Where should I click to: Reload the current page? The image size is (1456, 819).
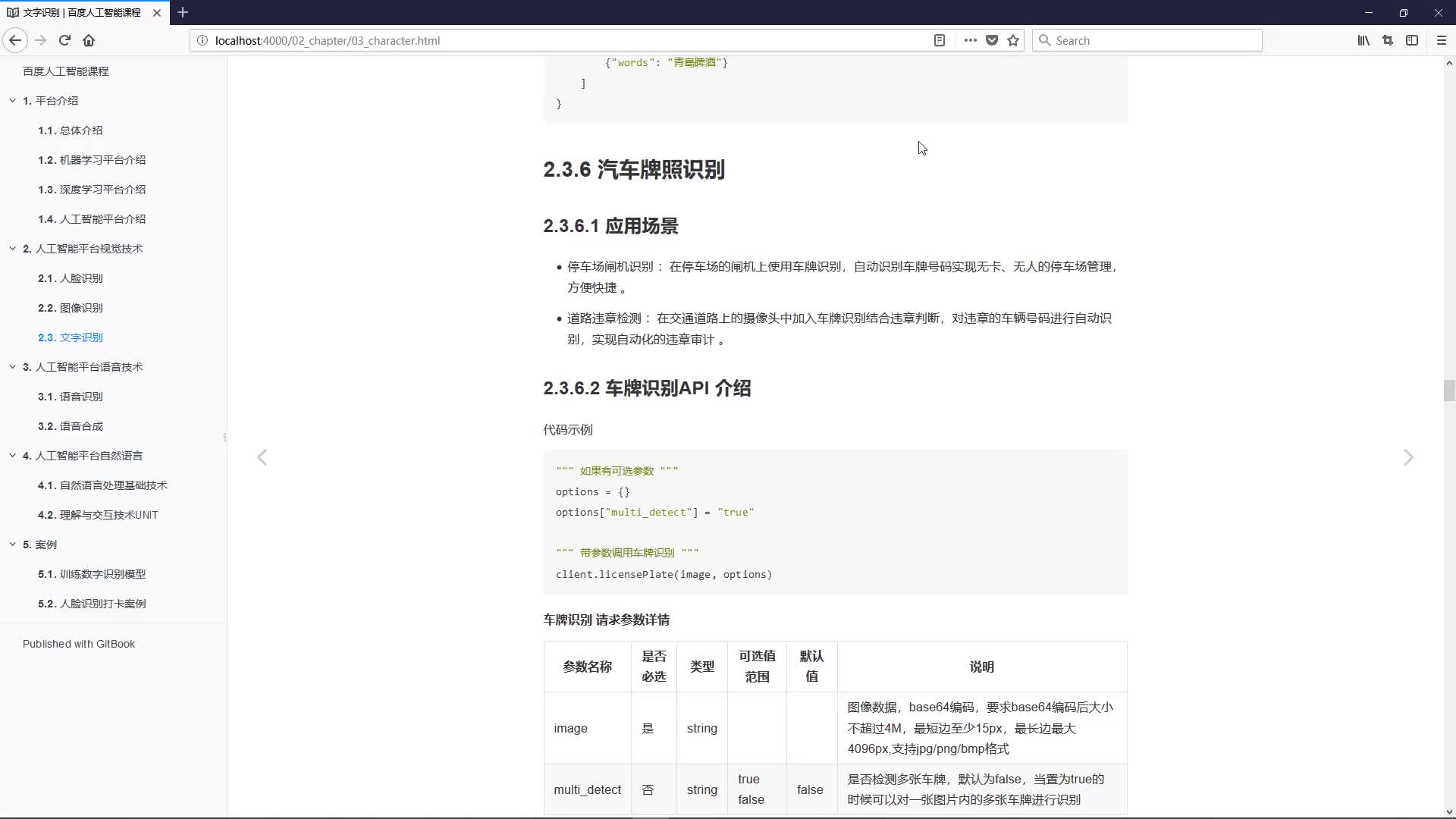tap(64, 40)
